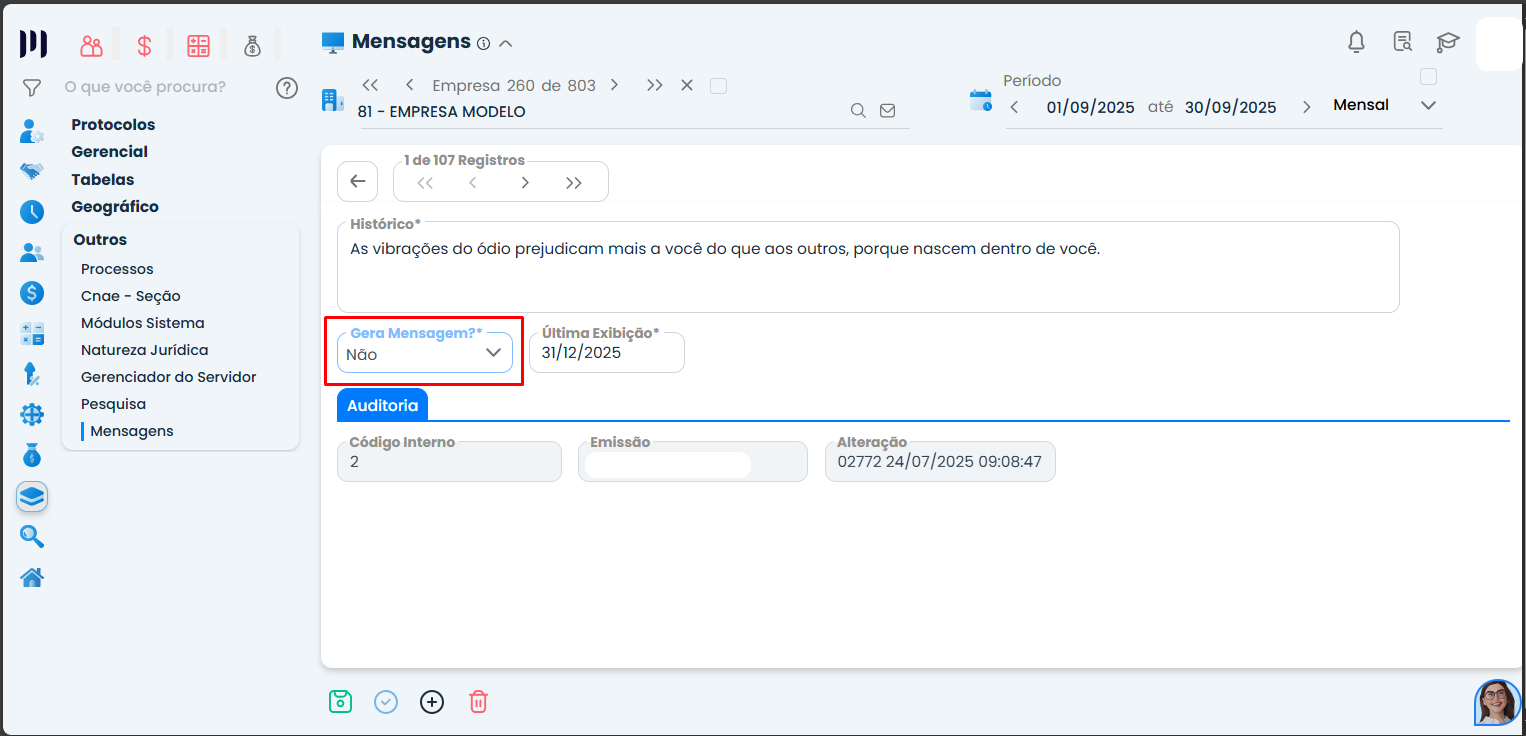Screen dimensions: 1526x736
Task: Open the Gerencial menu
Action: pos(110,152)
